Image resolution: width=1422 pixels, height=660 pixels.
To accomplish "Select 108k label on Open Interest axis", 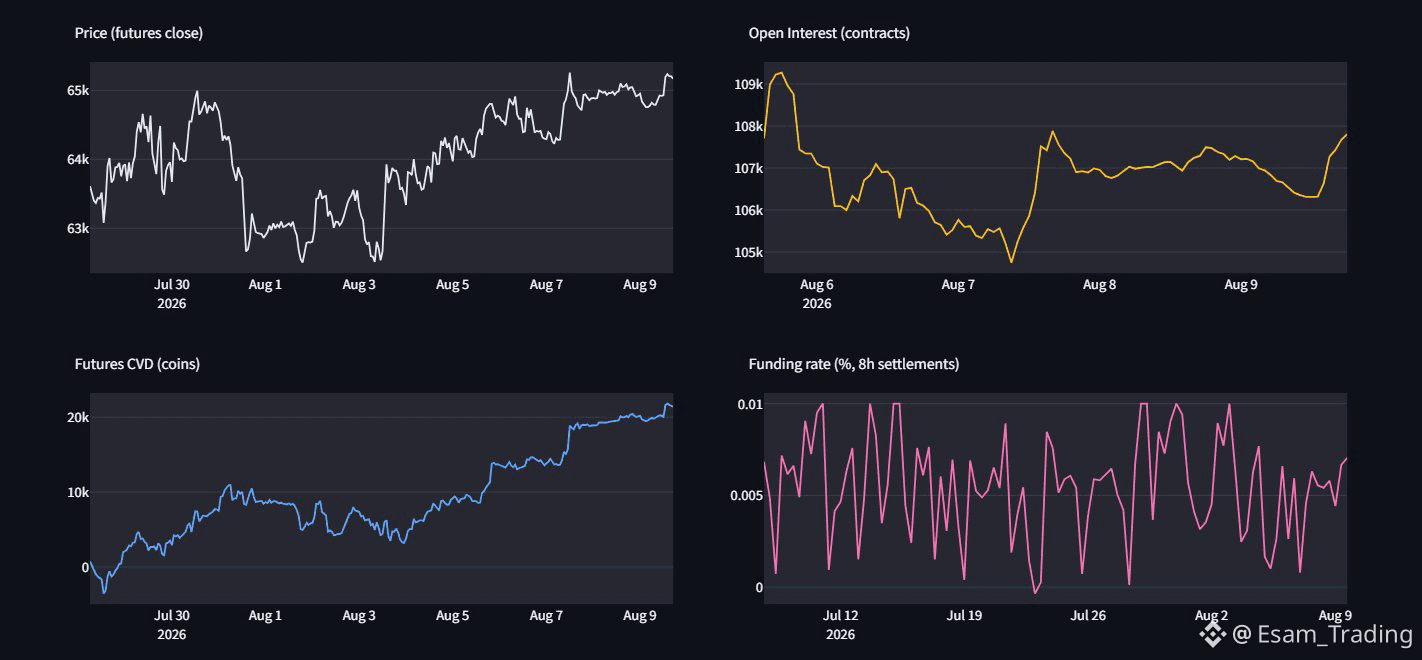I will pos(749,126).
